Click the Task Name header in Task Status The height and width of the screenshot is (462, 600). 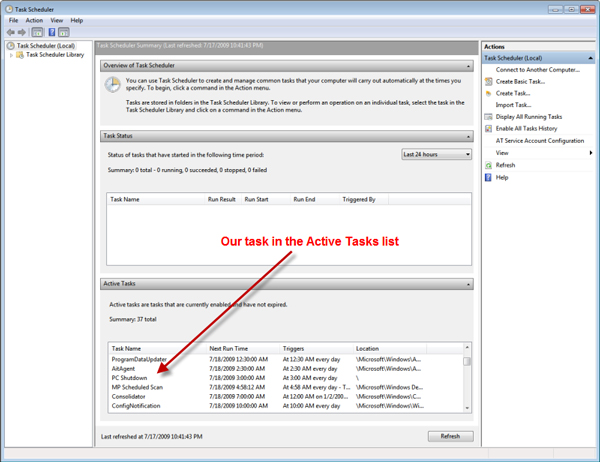click(x=156, y=199)
